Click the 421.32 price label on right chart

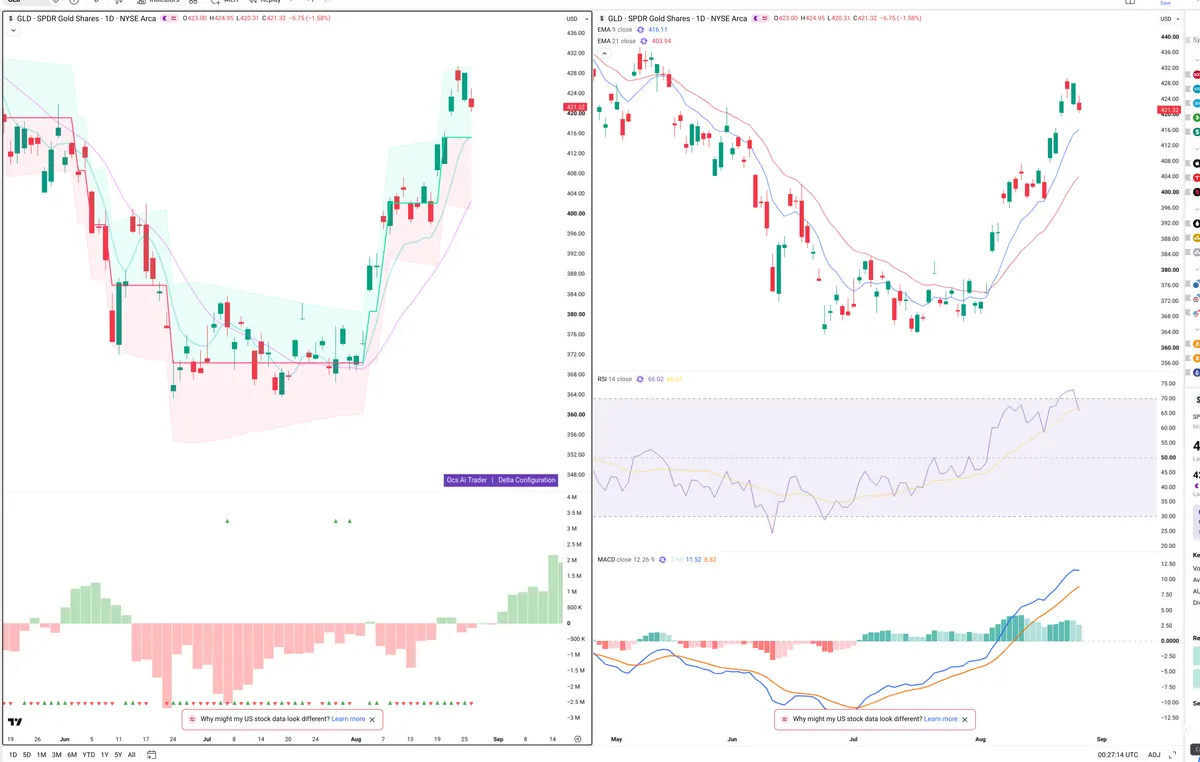[x=1168, y=110]
